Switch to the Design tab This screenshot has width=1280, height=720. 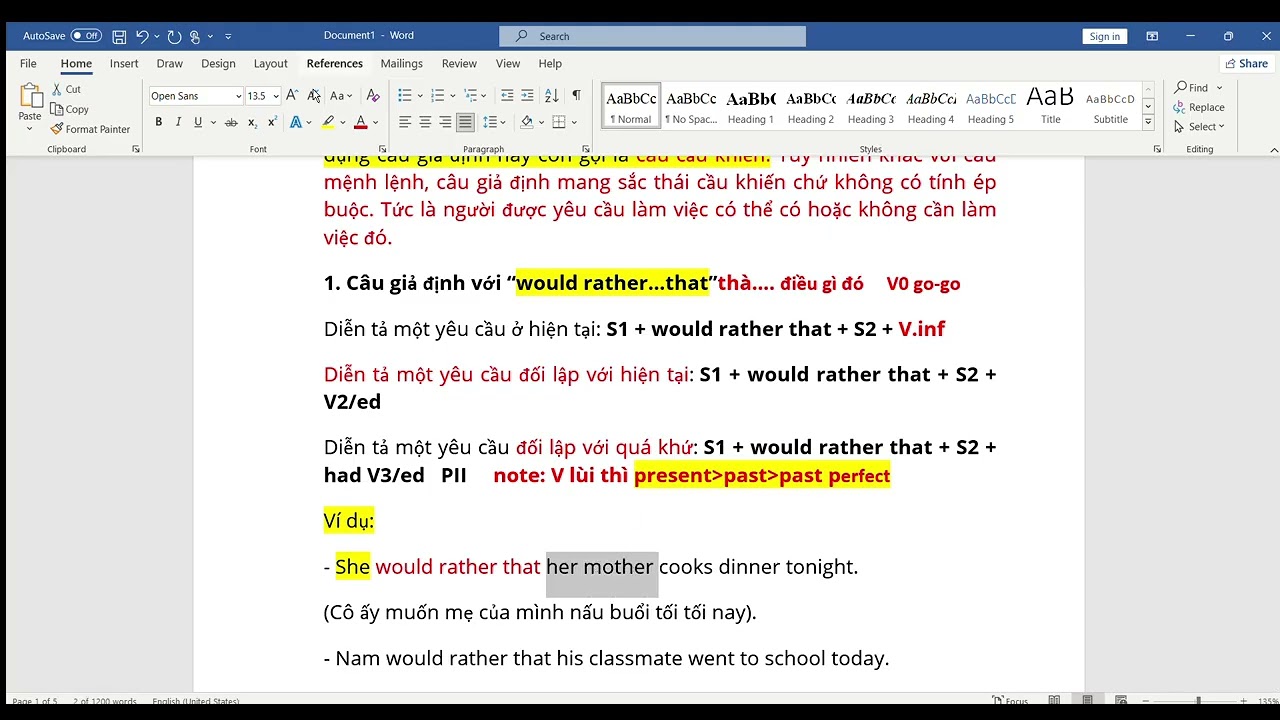point(218,63)
